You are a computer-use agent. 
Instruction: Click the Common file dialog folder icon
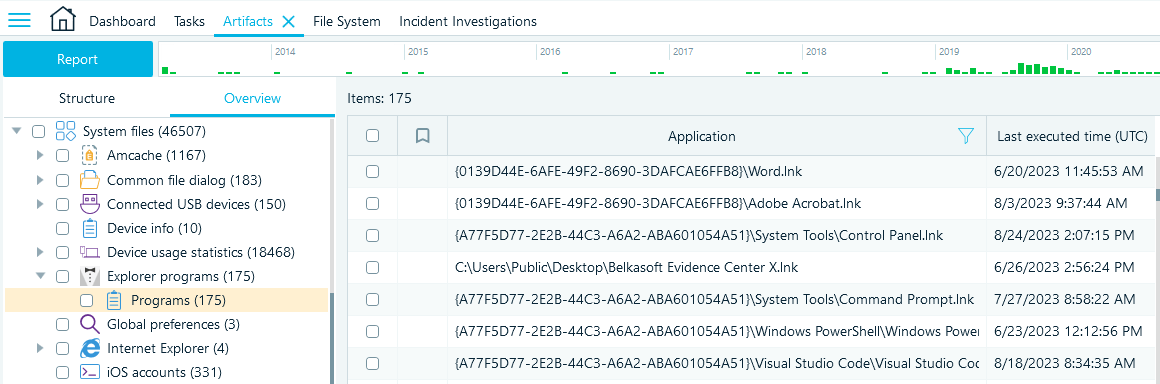pos(89,180)
